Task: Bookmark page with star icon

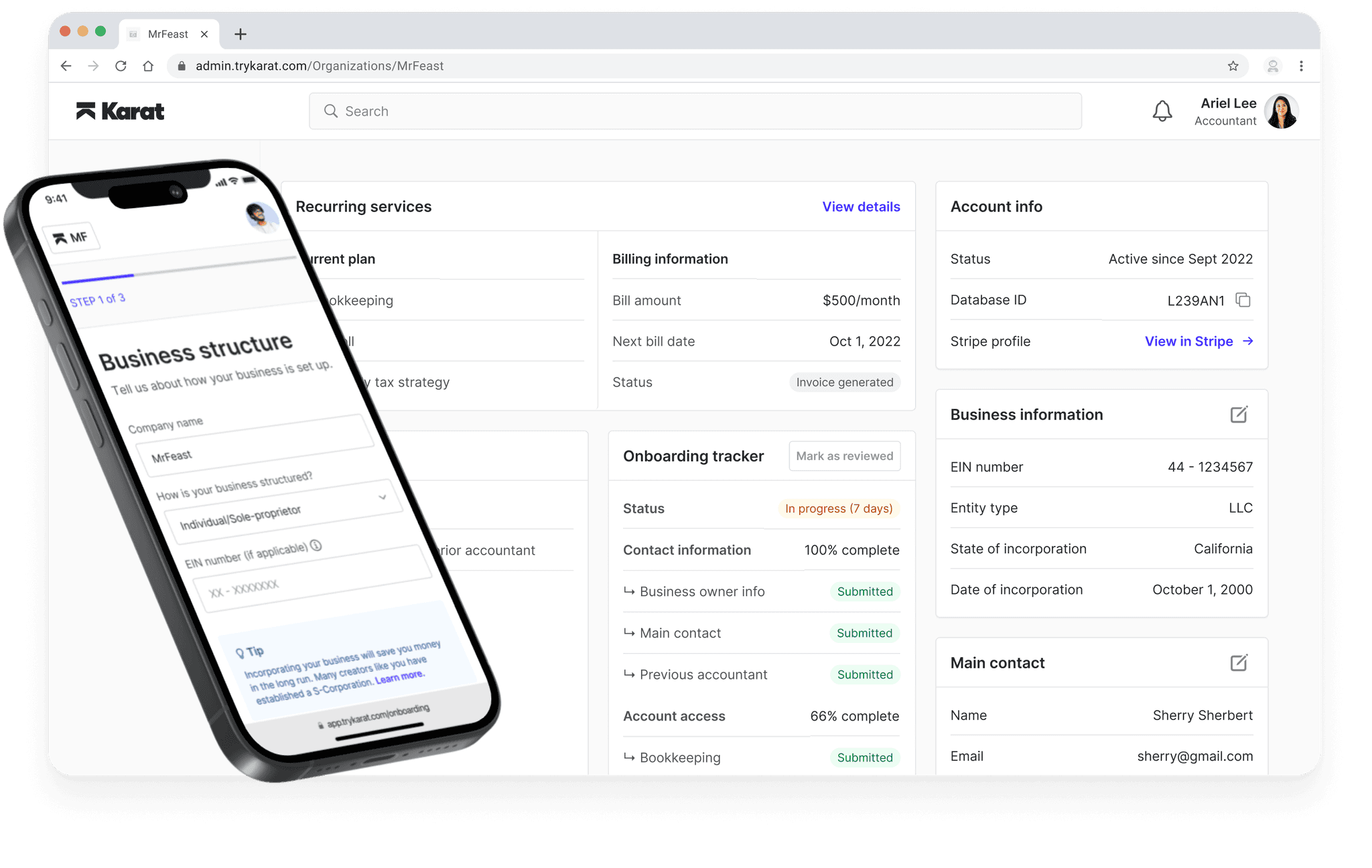Action: tap(1233, 66)
